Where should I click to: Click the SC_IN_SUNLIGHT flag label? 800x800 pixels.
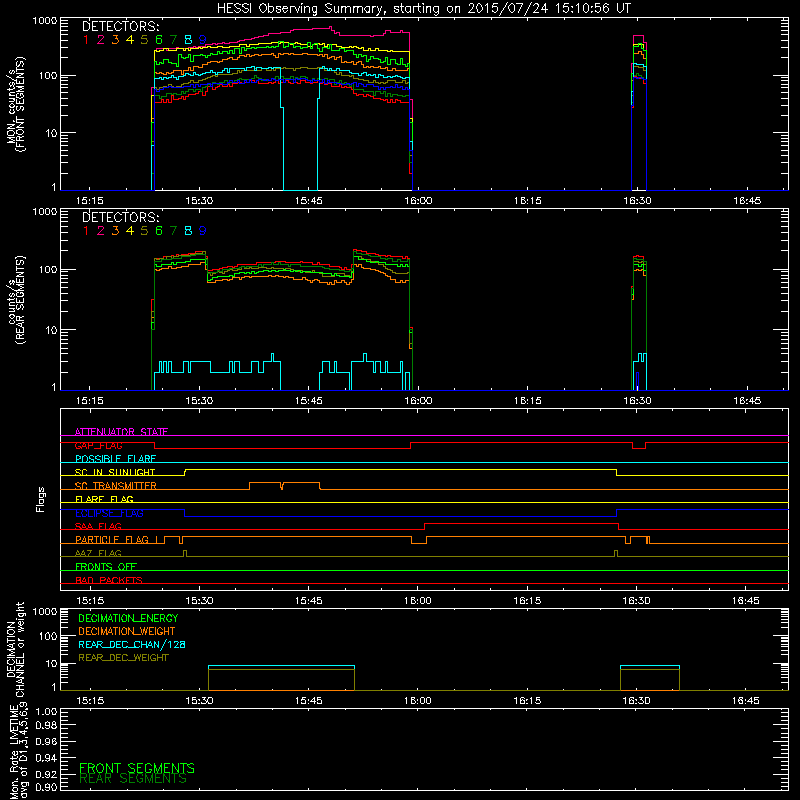tap(115, 472)
